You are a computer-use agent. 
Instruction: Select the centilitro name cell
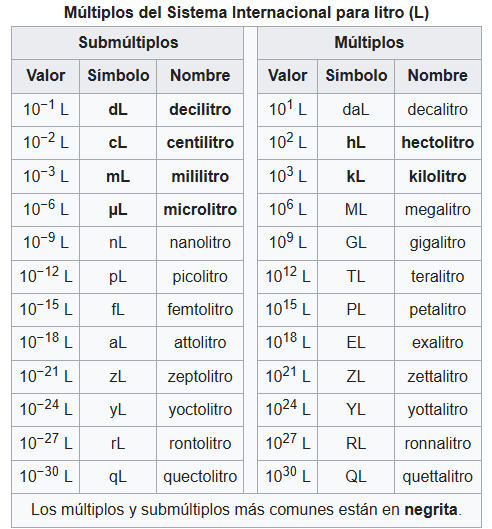coord(200,143)
